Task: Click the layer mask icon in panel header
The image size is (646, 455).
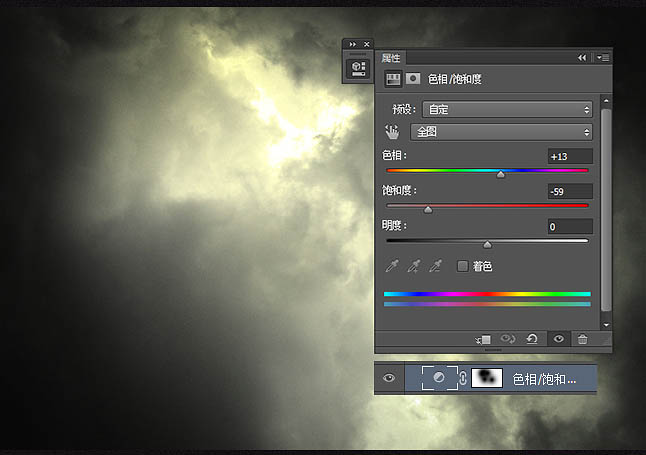Action: [412, 78]
